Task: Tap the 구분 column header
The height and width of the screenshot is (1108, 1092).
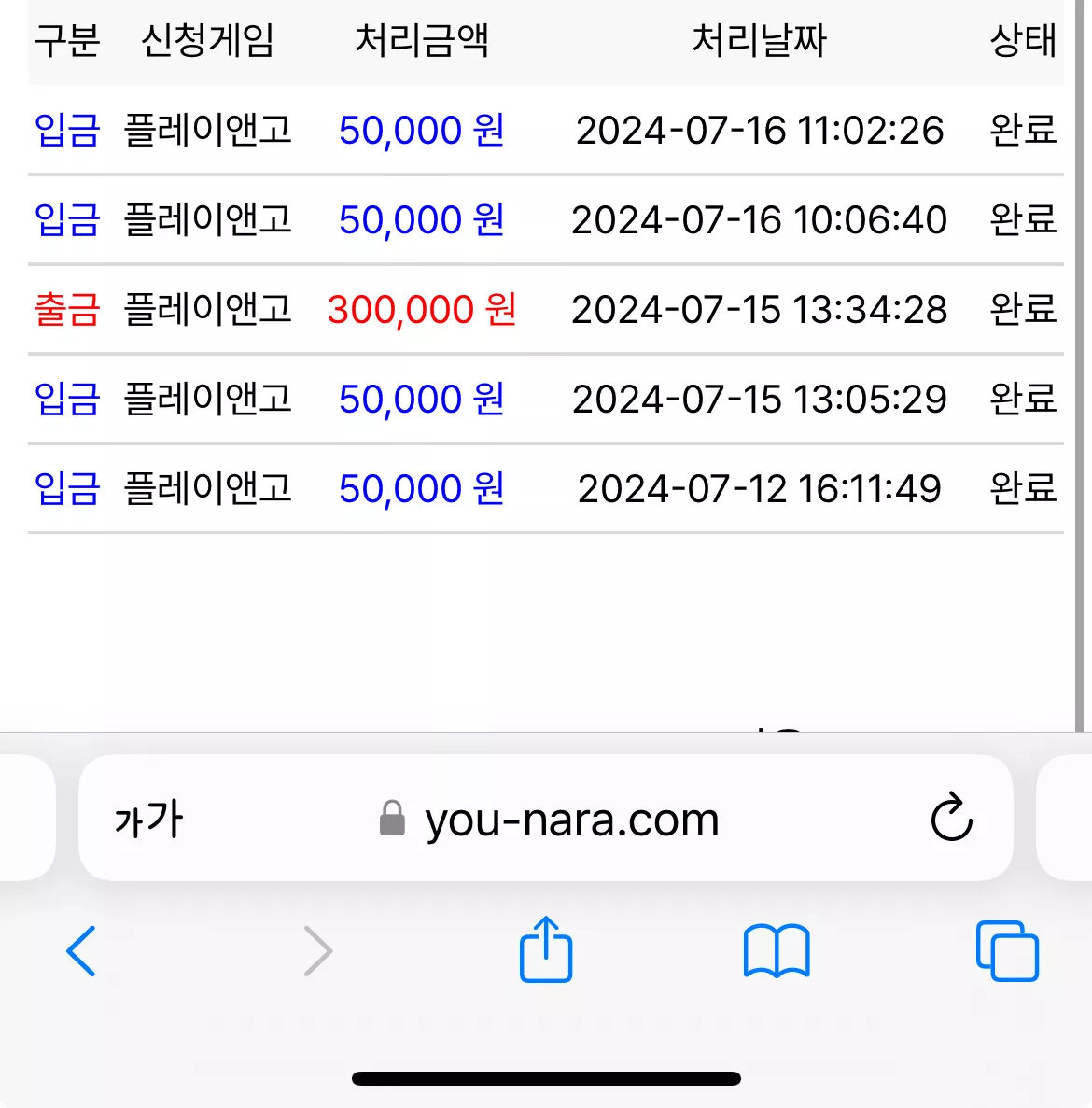Action: (67, 40)
